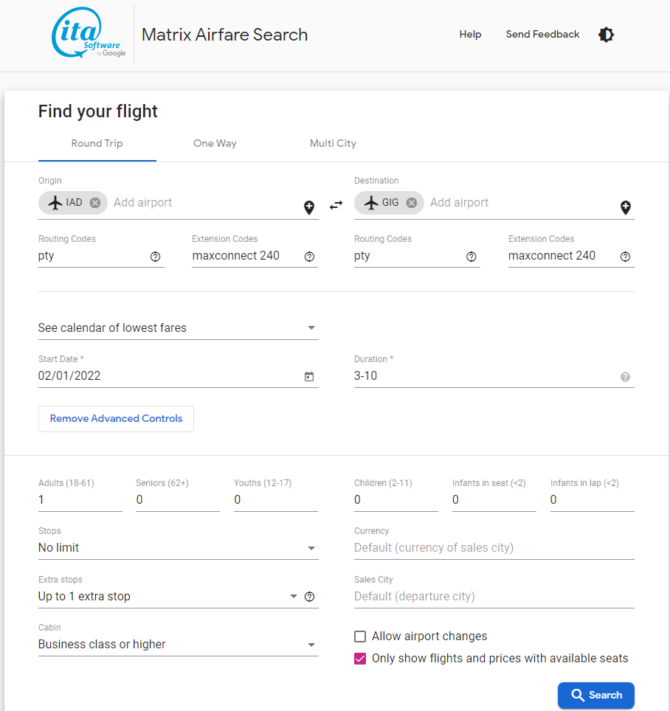Open the Start Date calendar picker icon
The height and width of the screenshot is (711, 670).
pos(309,377)
